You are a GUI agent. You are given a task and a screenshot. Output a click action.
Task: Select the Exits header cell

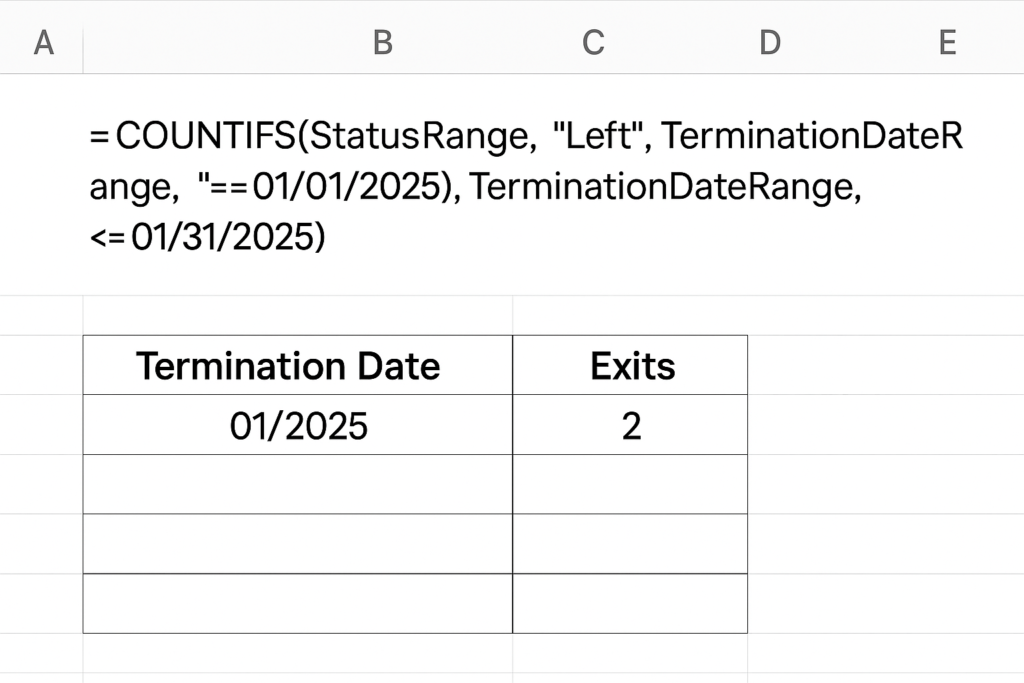pyautogui.click(x=630, y=365)
